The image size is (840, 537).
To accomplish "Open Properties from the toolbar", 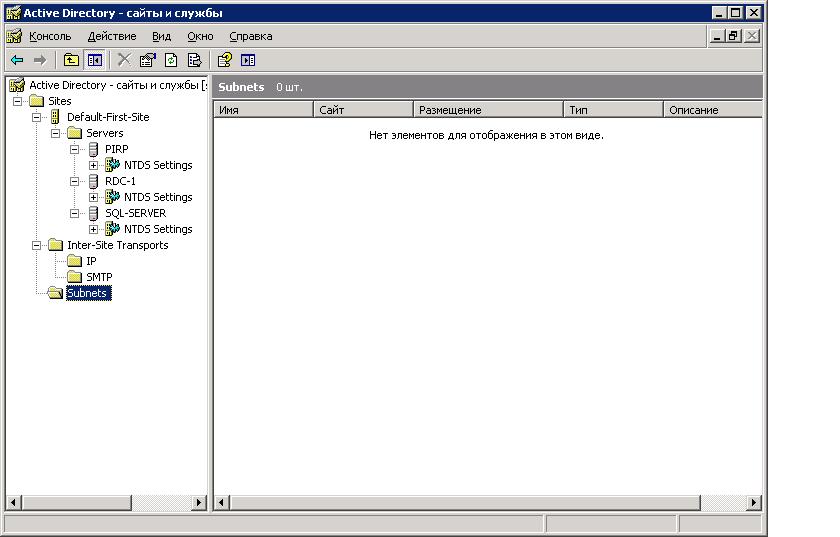I will (x=147, y=60).
